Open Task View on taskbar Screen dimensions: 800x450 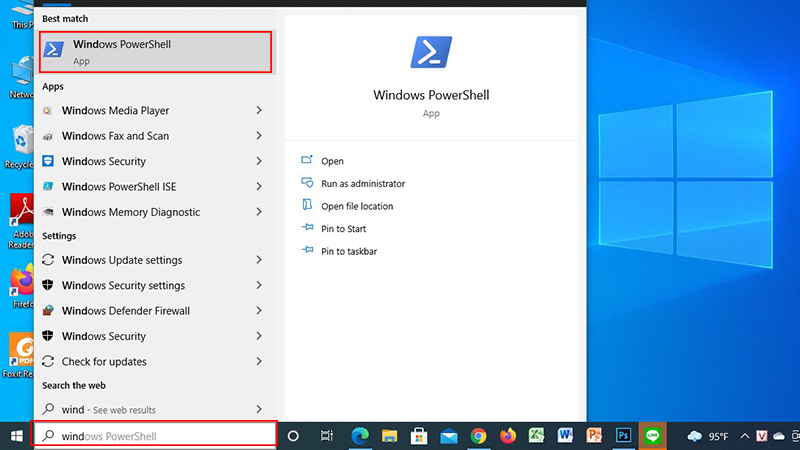point(327,436)
